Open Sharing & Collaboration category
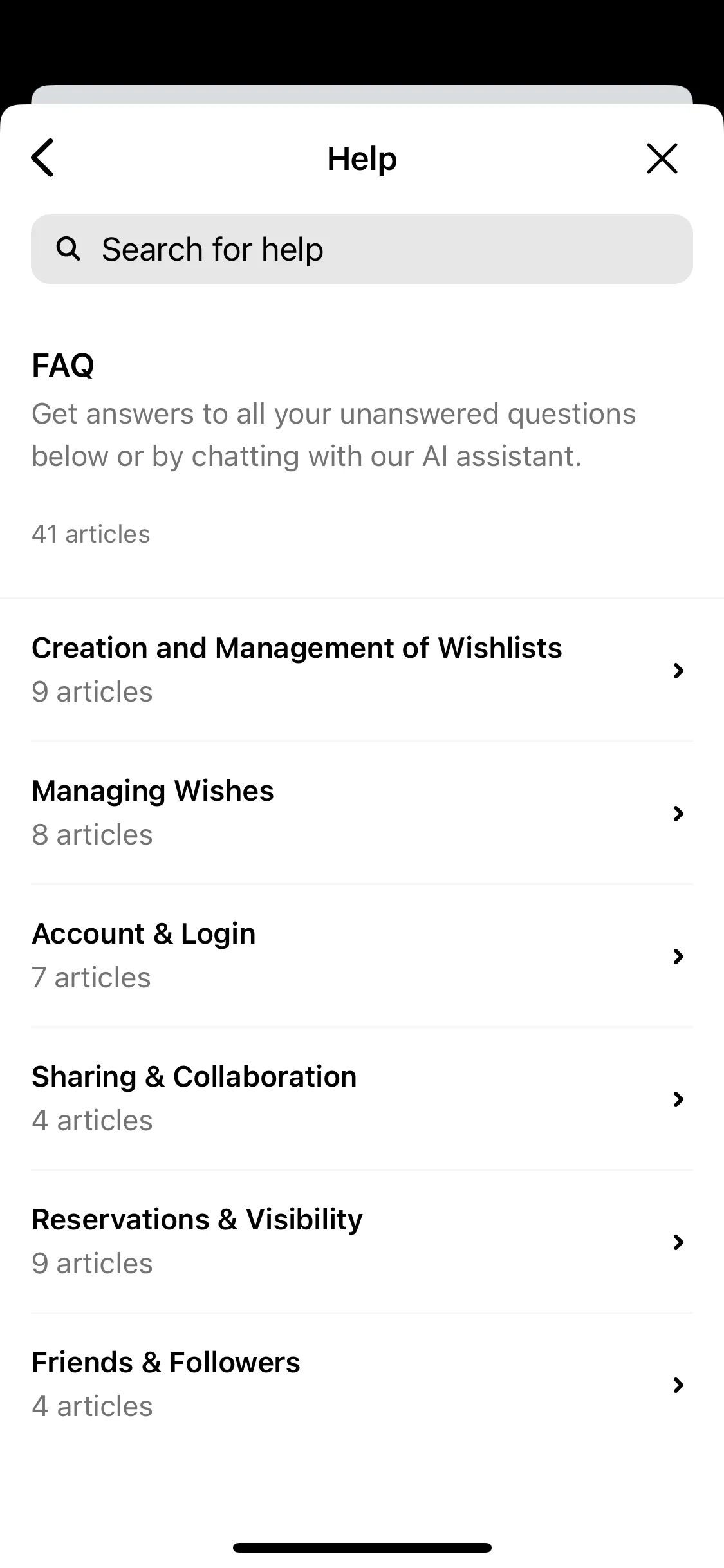724x1568 pixels. (362, 1099)
